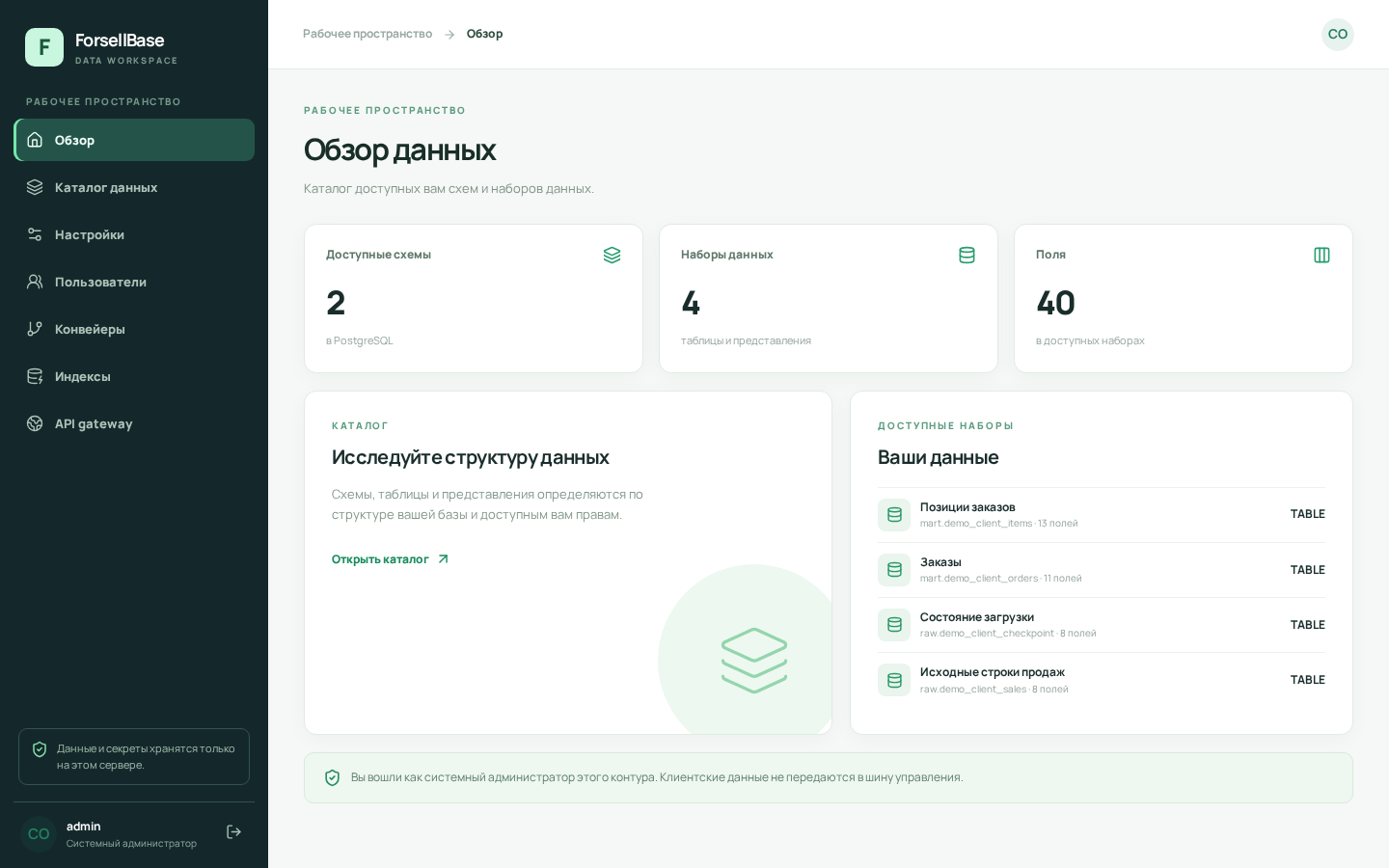The height and width of the screenshot is (868, 1389).
Task: Open the Исходные строки продаж dataset
Action: tap(1102, 680)
